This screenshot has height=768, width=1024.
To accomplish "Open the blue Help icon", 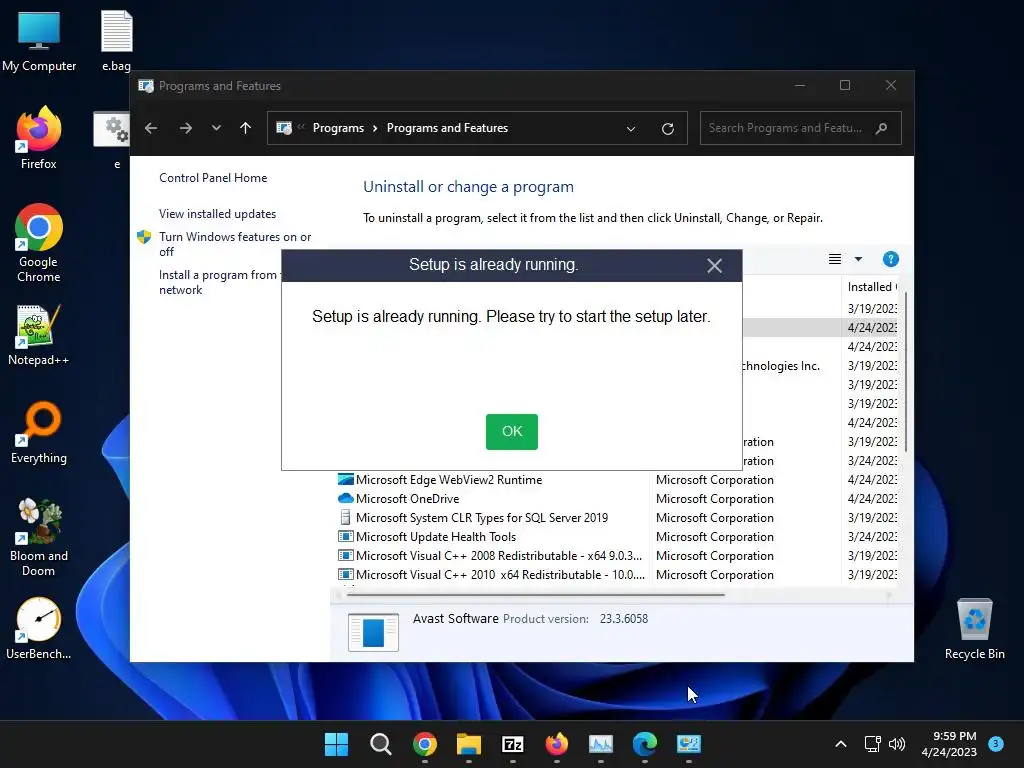I will (x=890, y=259).
